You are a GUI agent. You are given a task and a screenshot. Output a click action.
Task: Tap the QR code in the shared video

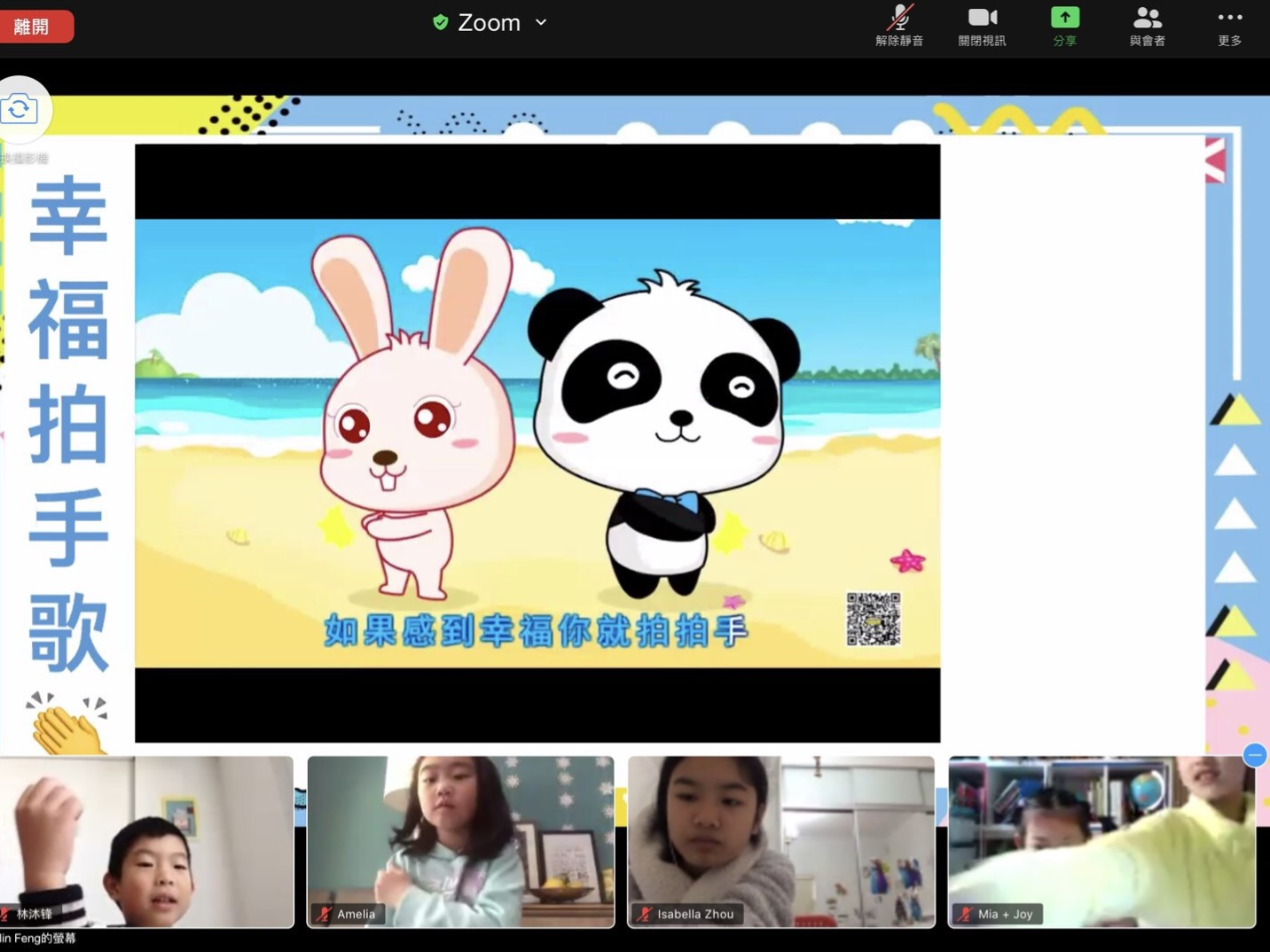(x=873, y=619)
